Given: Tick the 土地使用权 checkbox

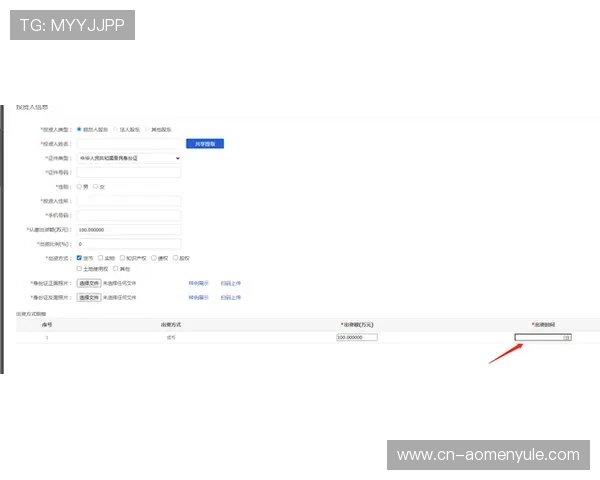Looking at the screenshot, I should point(79,268).
